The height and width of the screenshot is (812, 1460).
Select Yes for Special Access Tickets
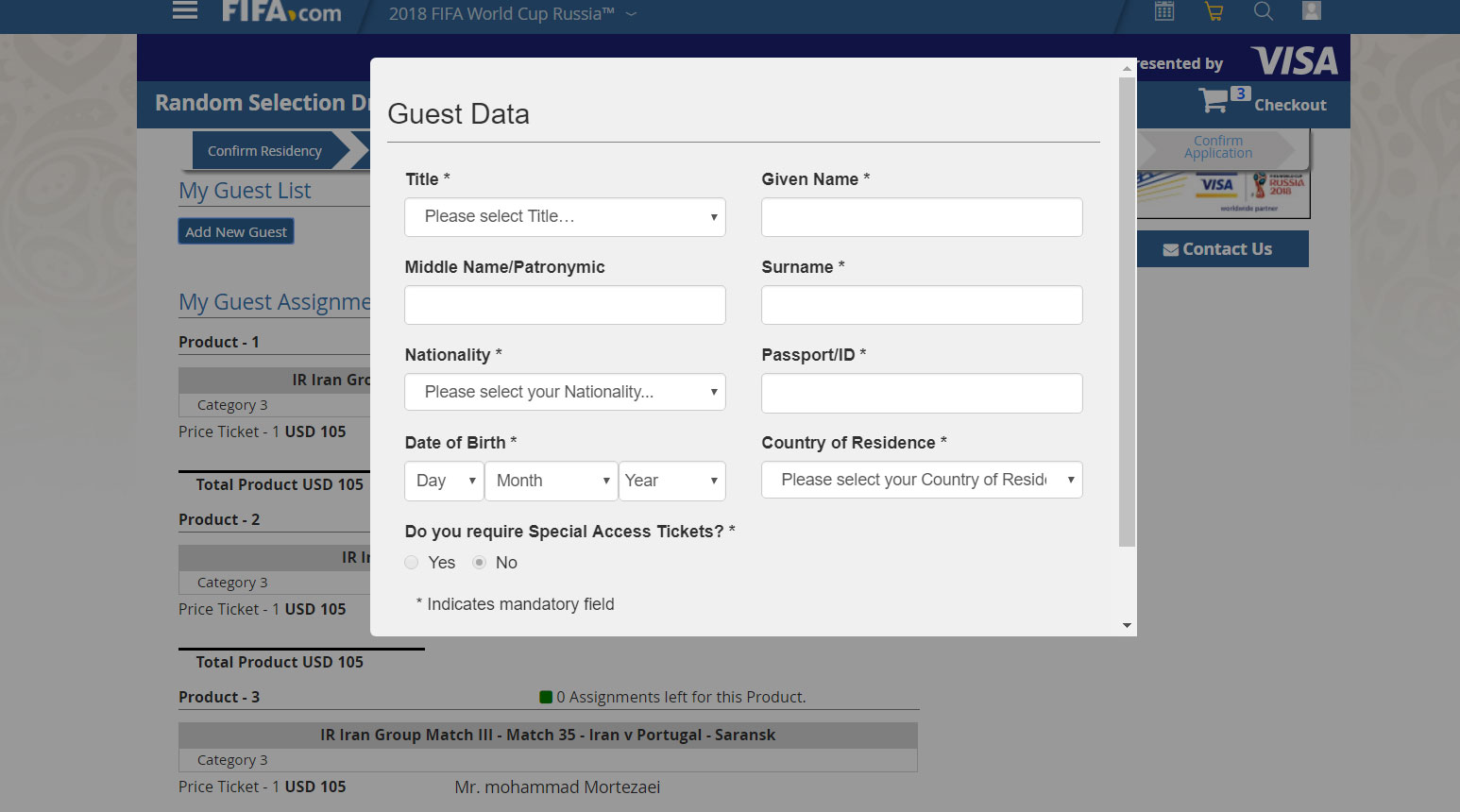tap(412, 563)
